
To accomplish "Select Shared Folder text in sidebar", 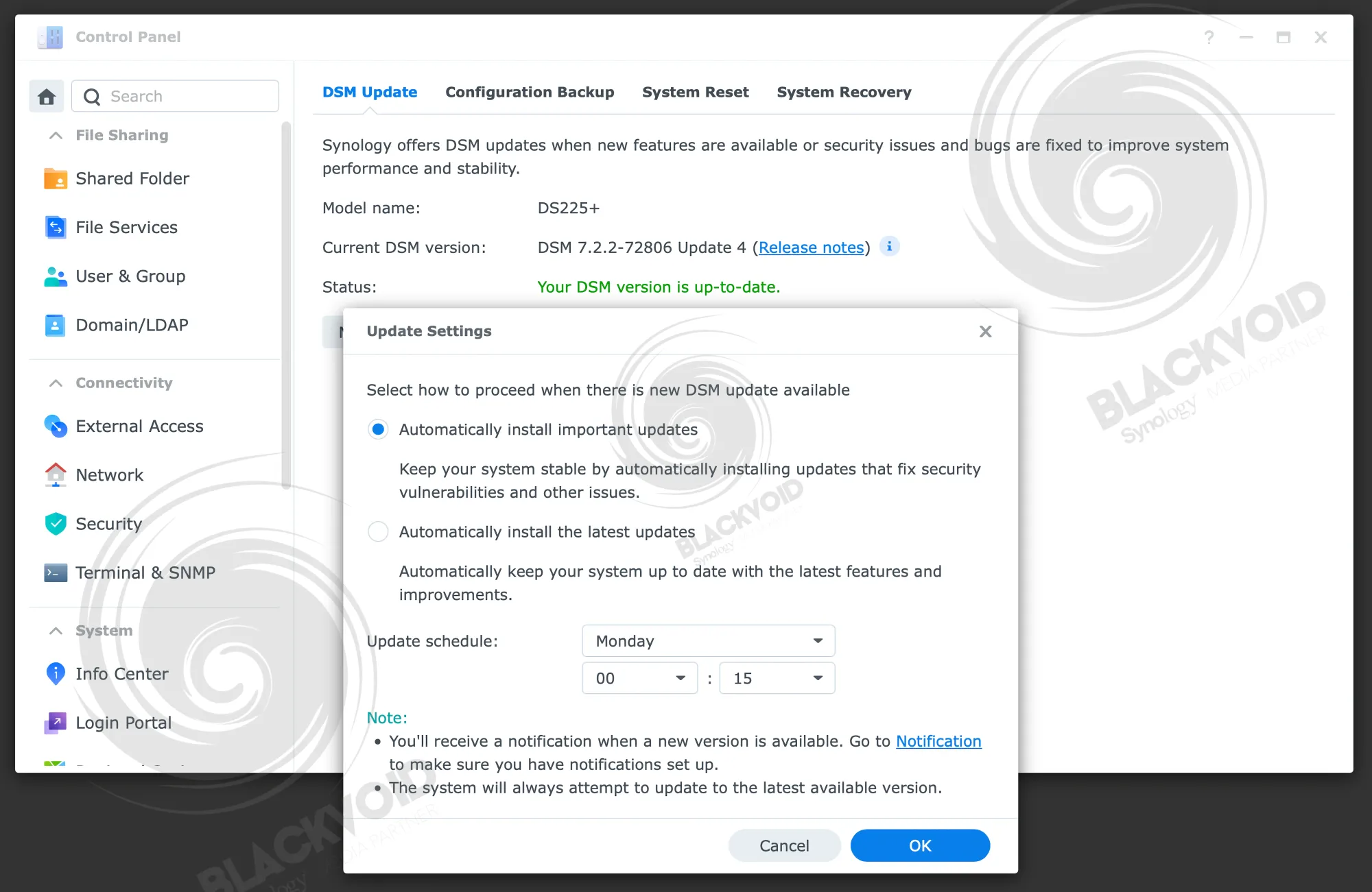I will [132, 179].
